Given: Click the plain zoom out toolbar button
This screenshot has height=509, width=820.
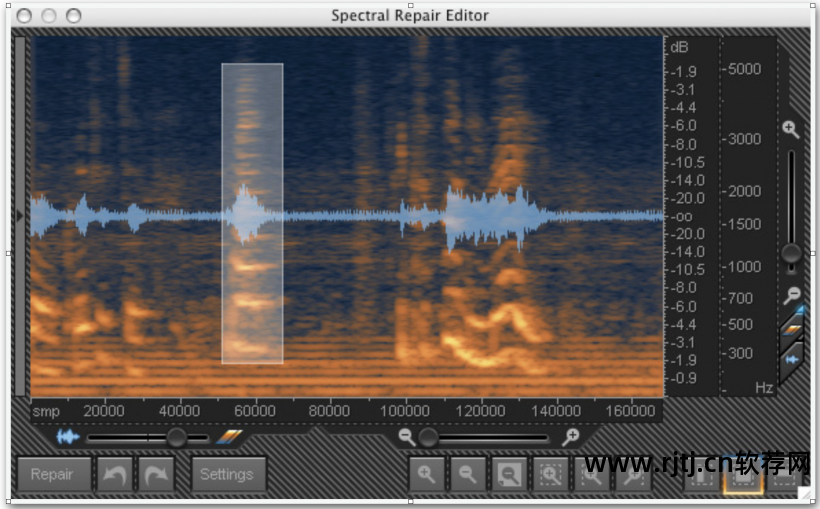Looking at the screenshot, I should coord(468,474).
